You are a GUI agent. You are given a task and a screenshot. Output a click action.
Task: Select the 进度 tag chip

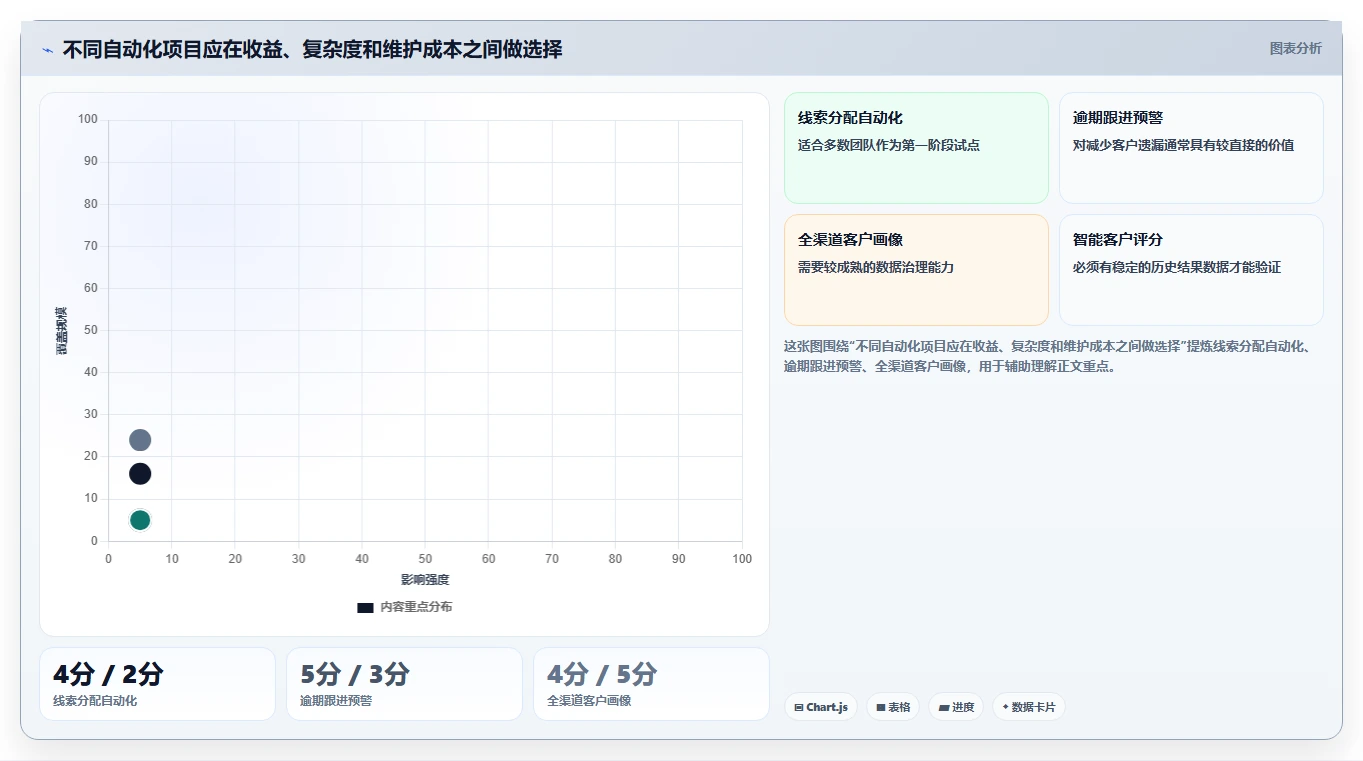pyautogui.click(x=956, y=707)
